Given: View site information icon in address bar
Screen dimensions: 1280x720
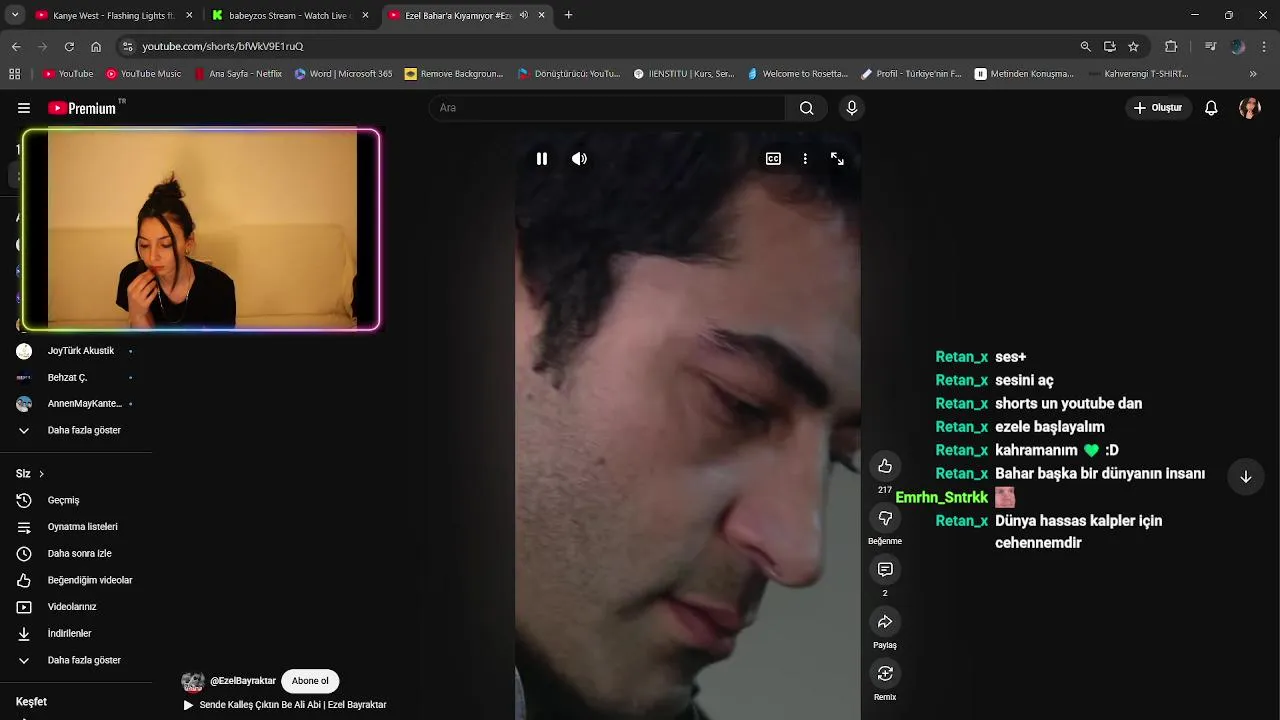Looking at the screenshot, I should coord(127,46).
